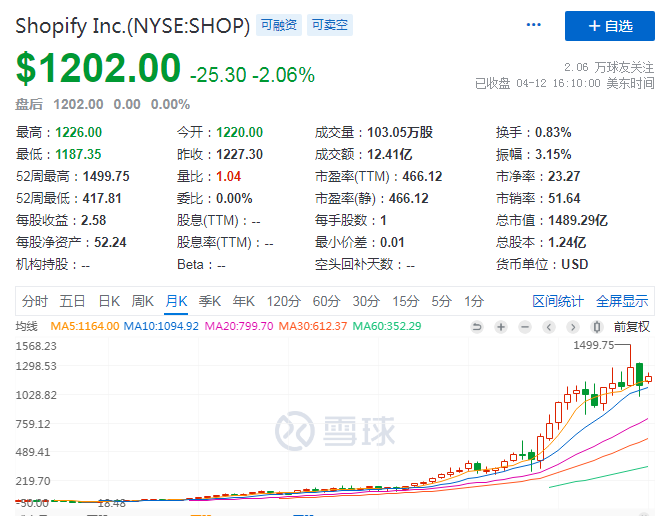Zoom out chart with minus icon

pyautogui.click(x=524, y=326)
